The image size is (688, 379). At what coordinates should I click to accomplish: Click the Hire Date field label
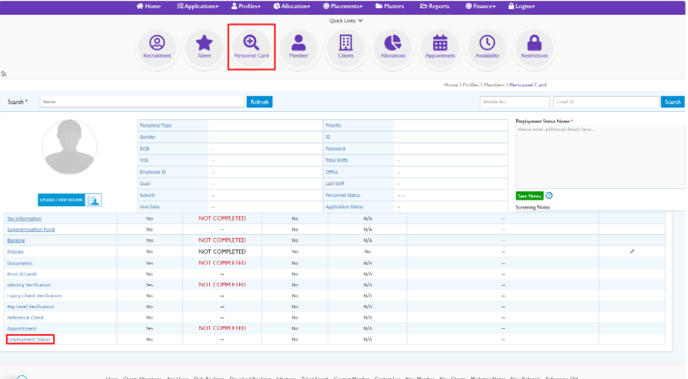tap(149, 207)
